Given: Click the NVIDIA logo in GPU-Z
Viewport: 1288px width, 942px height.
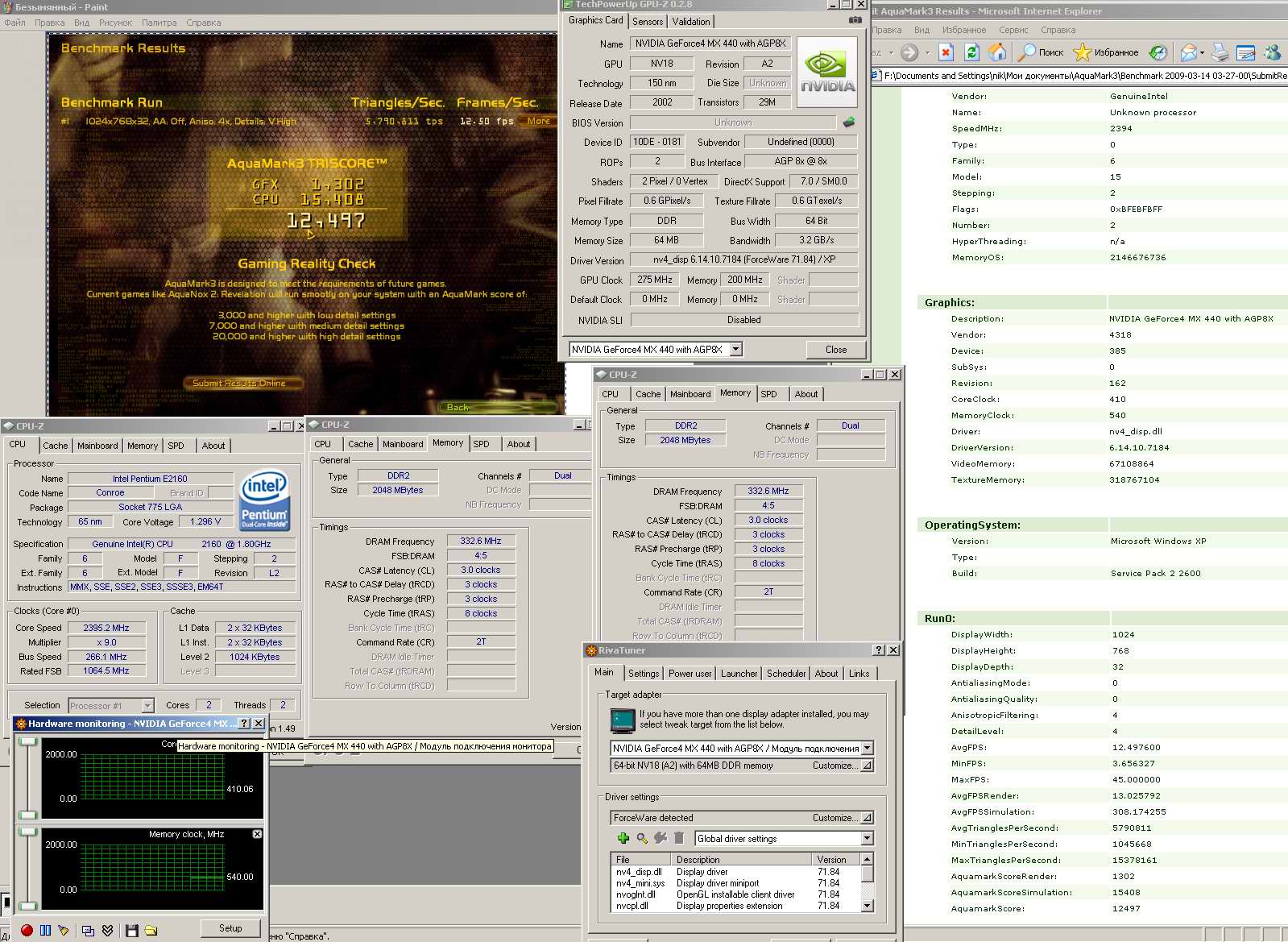Looking at the screenshot, I should tap(827, 71).
